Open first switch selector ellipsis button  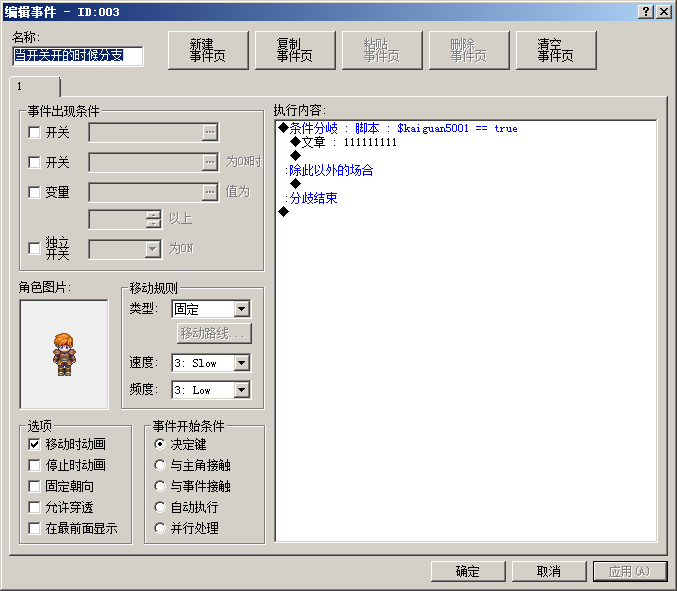(210, 132)
